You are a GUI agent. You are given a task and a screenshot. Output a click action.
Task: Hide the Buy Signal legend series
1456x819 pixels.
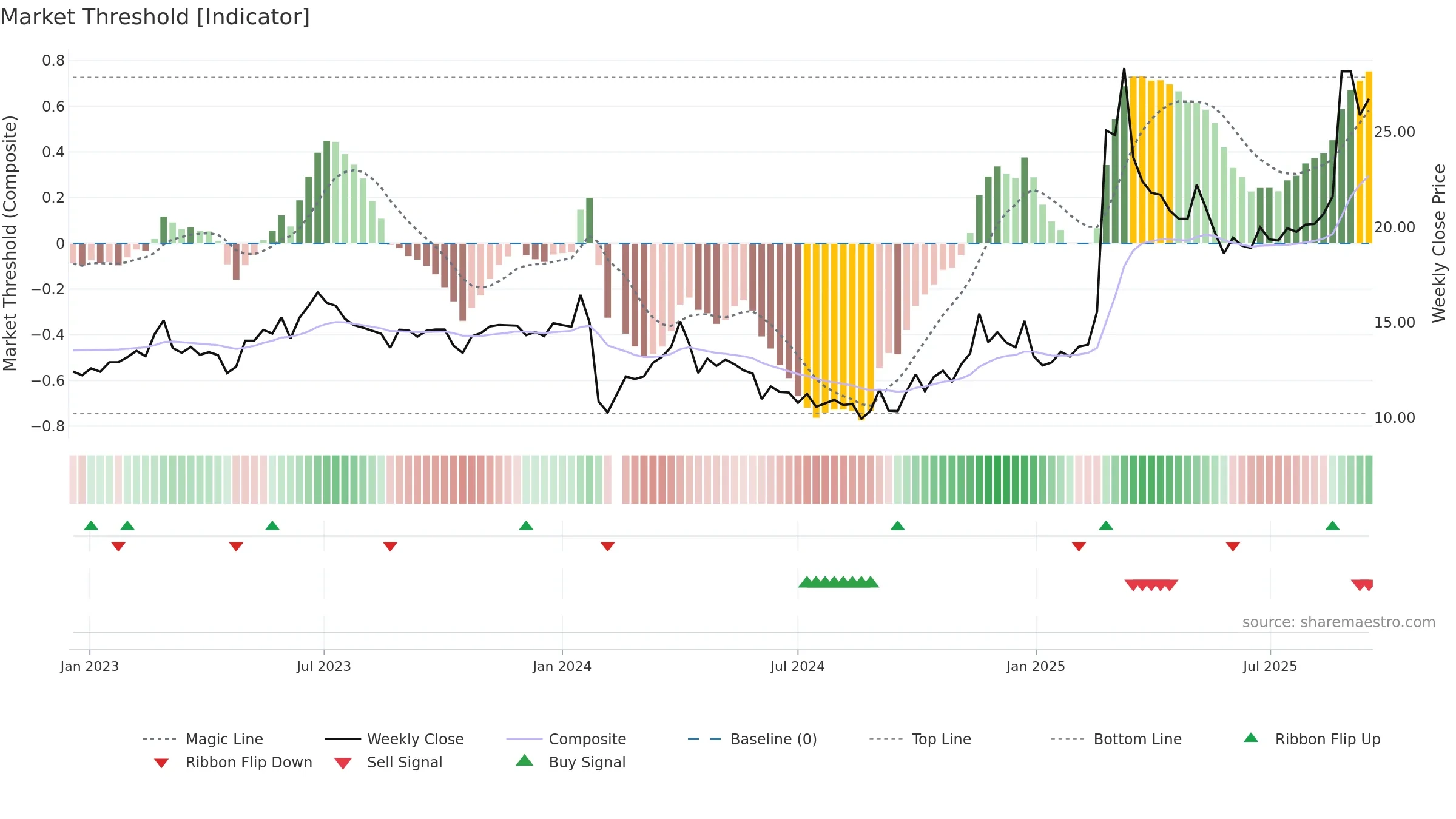pos(570,762)
